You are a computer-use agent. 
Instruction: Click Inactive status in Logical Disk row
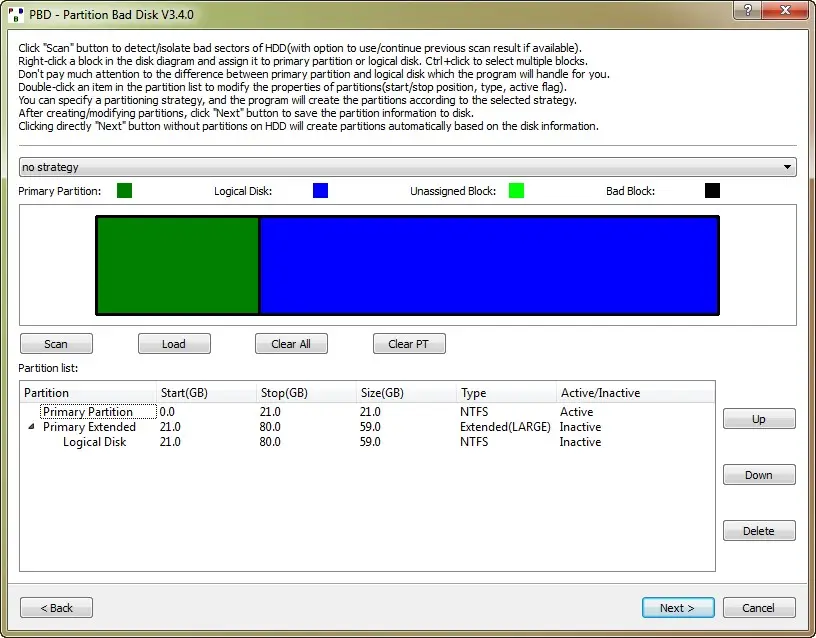[580, 442]
